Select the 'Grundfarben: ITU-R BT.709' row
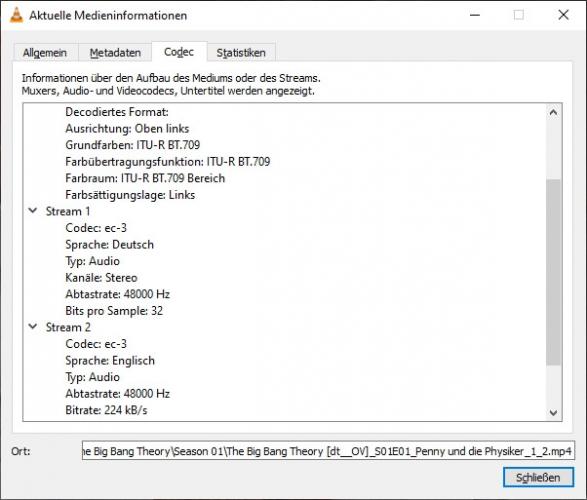The image size is (587, 500). [133, 145]
